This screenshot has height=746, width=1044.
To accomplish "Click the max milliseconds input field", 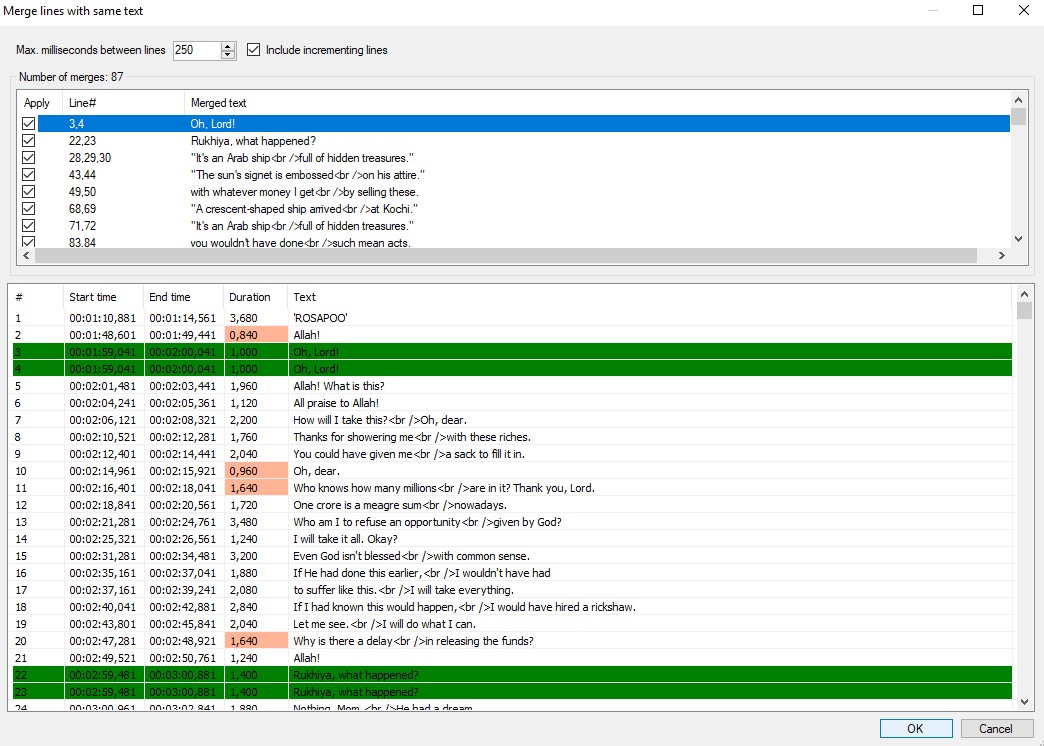I will 196,50.
